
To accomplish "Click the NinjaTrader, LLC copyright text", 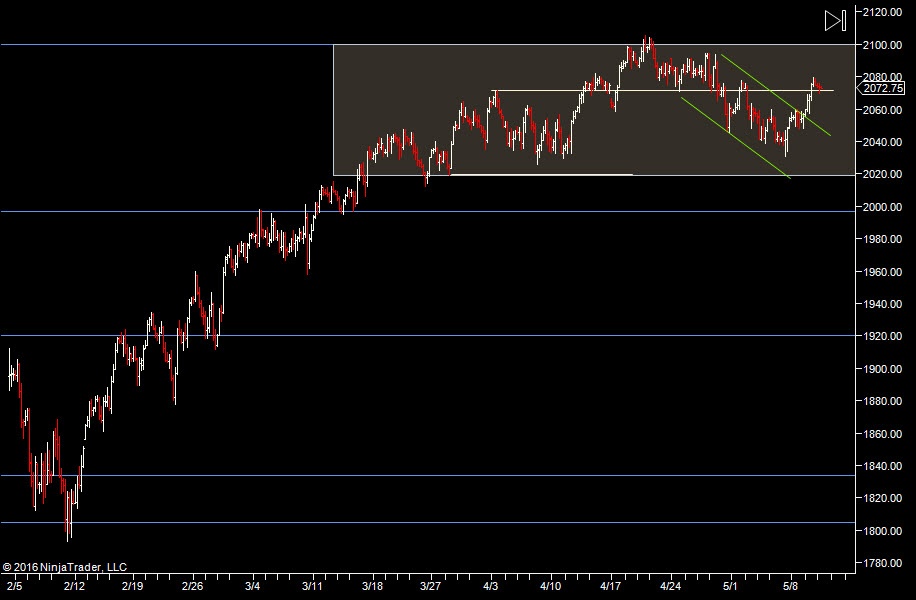I will click(x=64, y=566).
